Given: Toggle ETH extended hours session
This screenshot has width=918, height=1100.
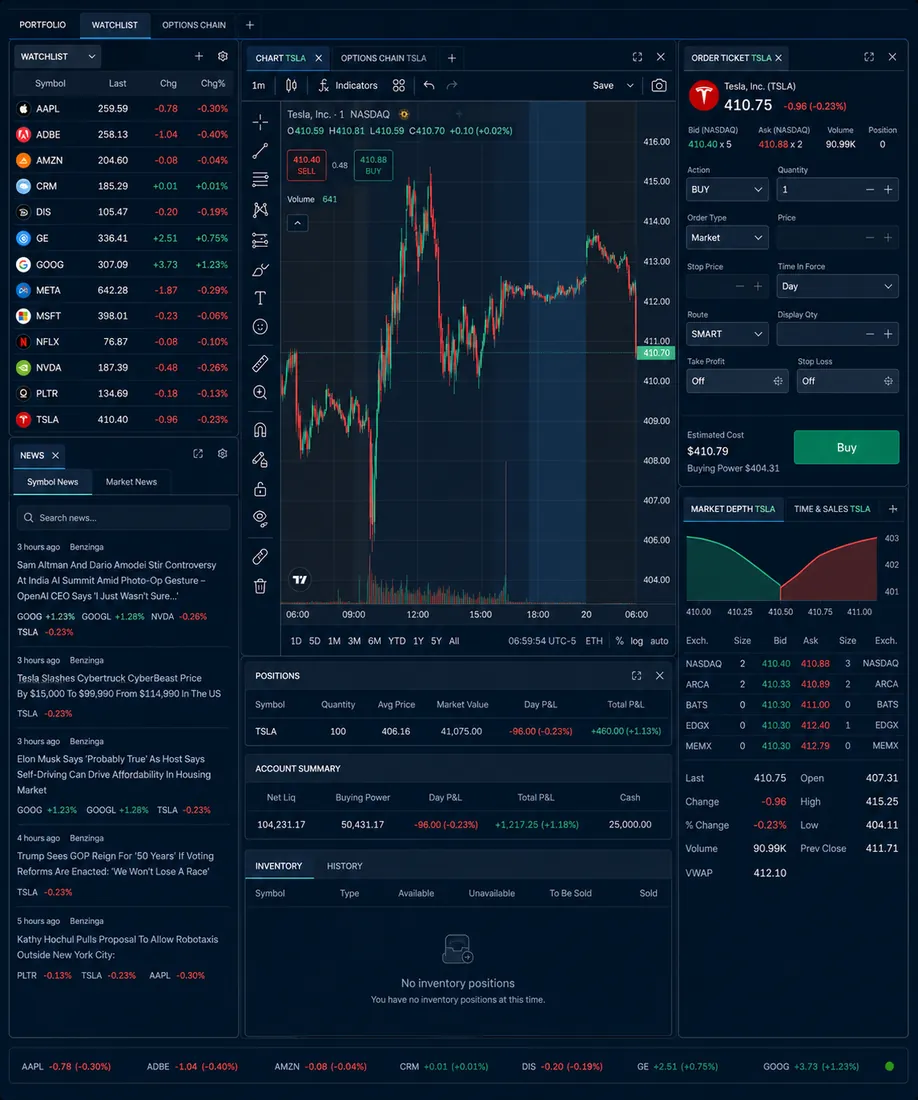Looking at the screenshot, I should tap(594, 641).
